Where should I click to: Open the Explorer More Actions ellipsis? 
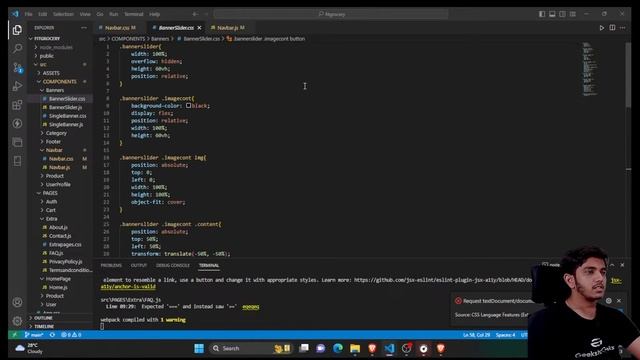pos(84,28)
